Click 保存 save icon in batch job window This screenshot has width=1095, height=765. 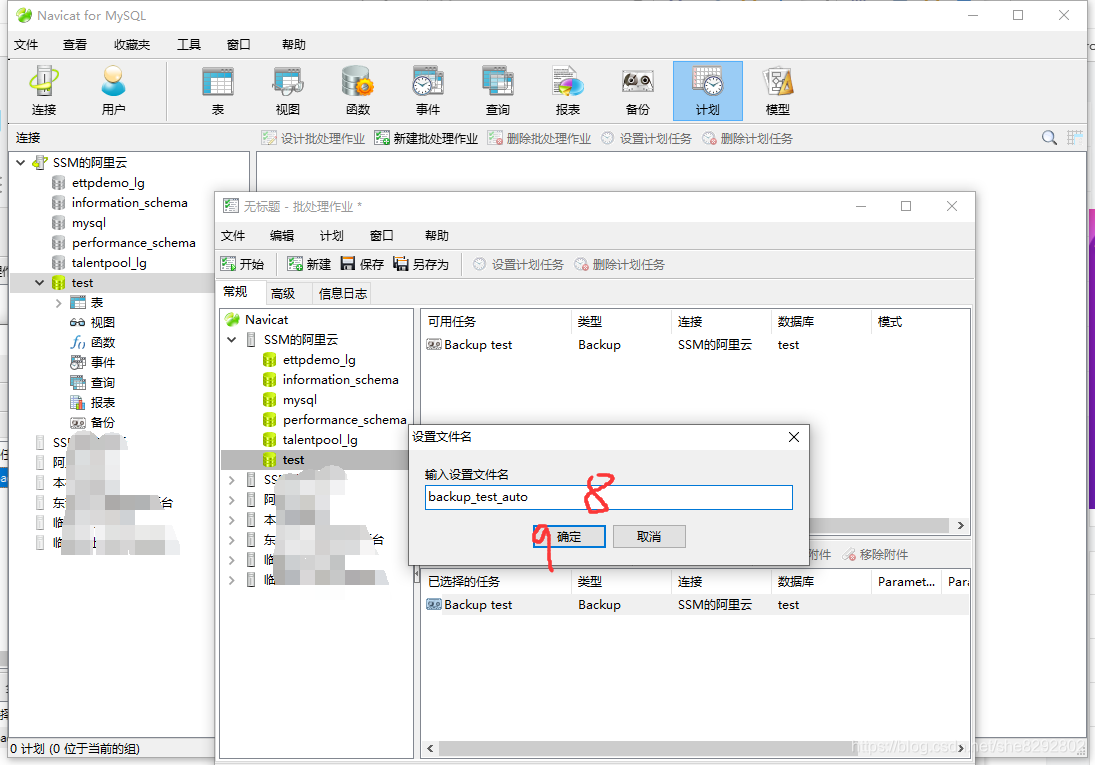point(362,264)
